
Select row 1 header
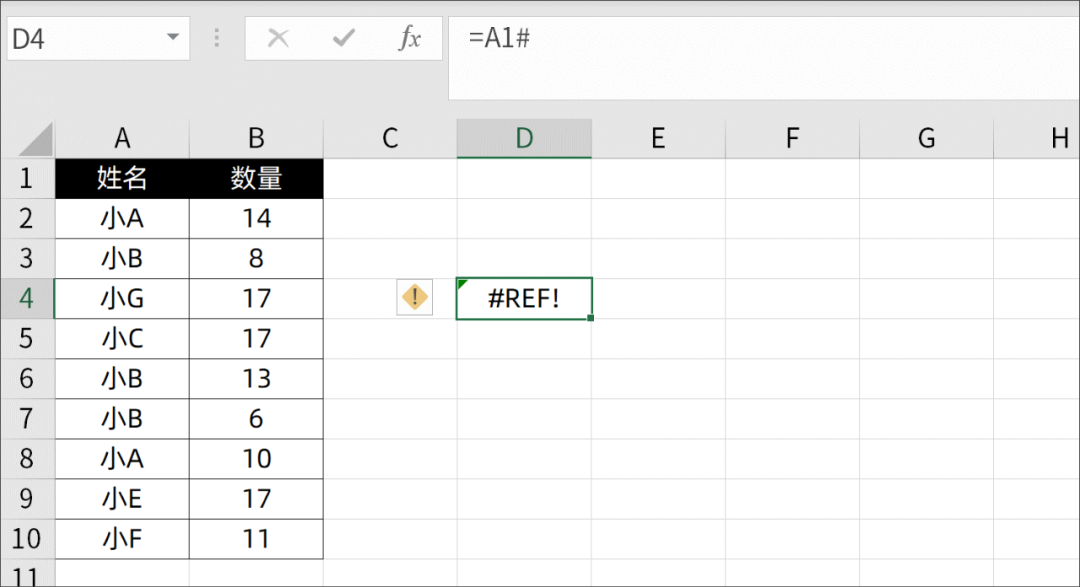pyautogui.click(x=26, y=179)
